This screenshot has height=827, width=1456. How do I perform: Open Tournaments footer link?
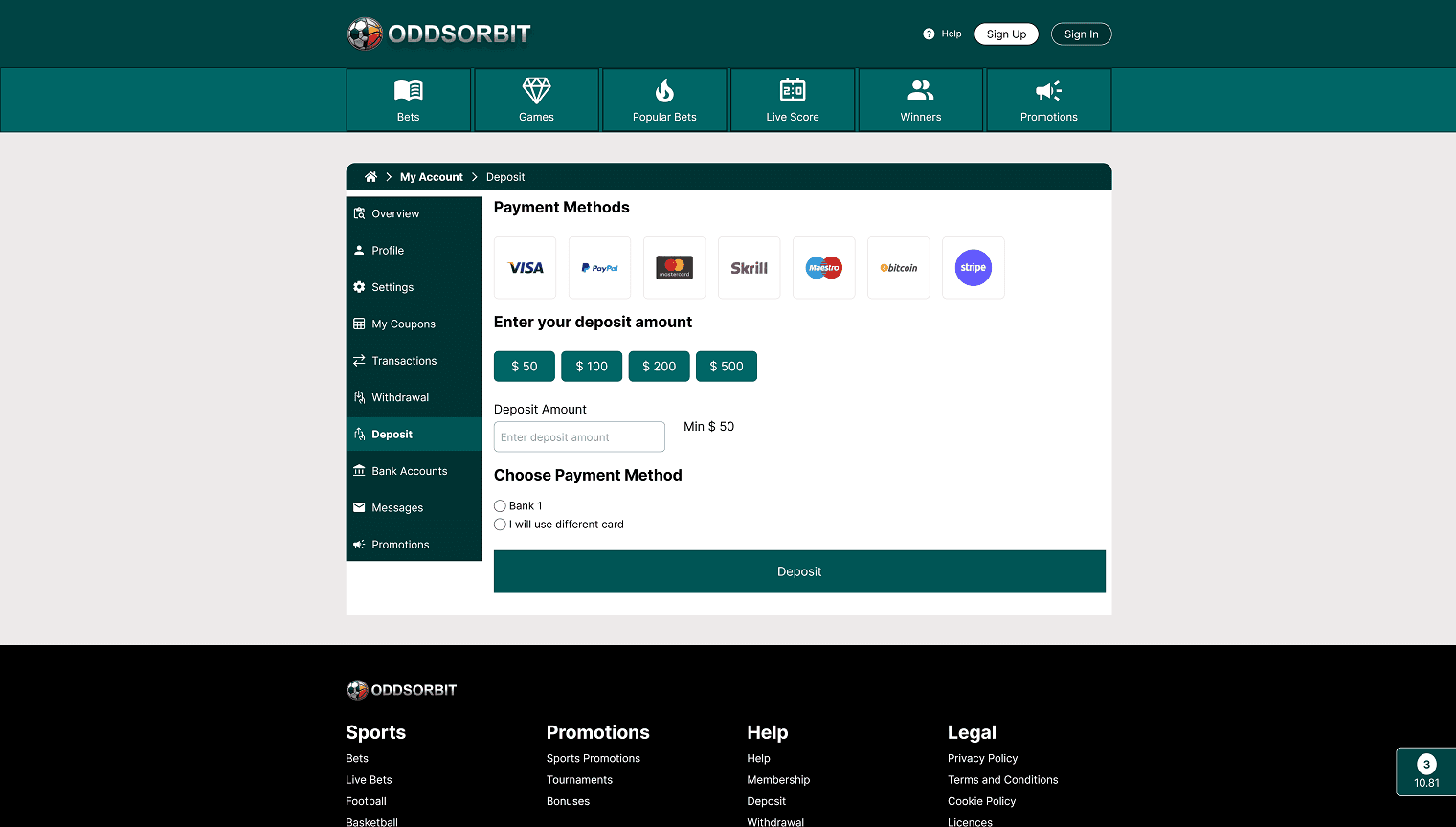point(579,780)
